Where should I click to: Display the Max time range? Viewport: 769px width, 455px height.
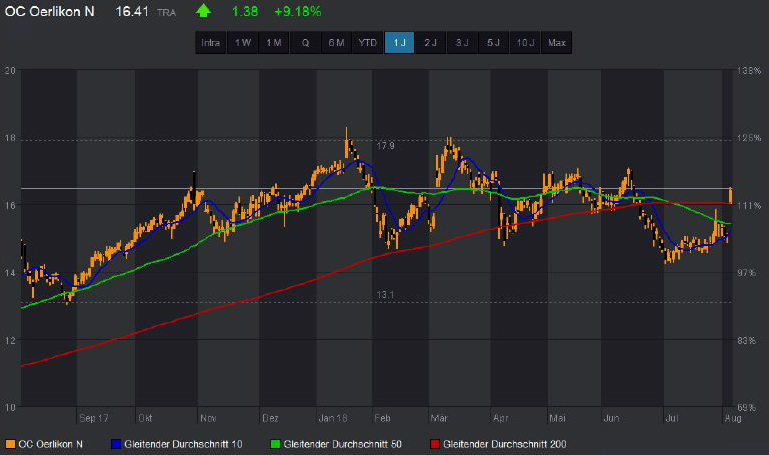coord(557,43)
